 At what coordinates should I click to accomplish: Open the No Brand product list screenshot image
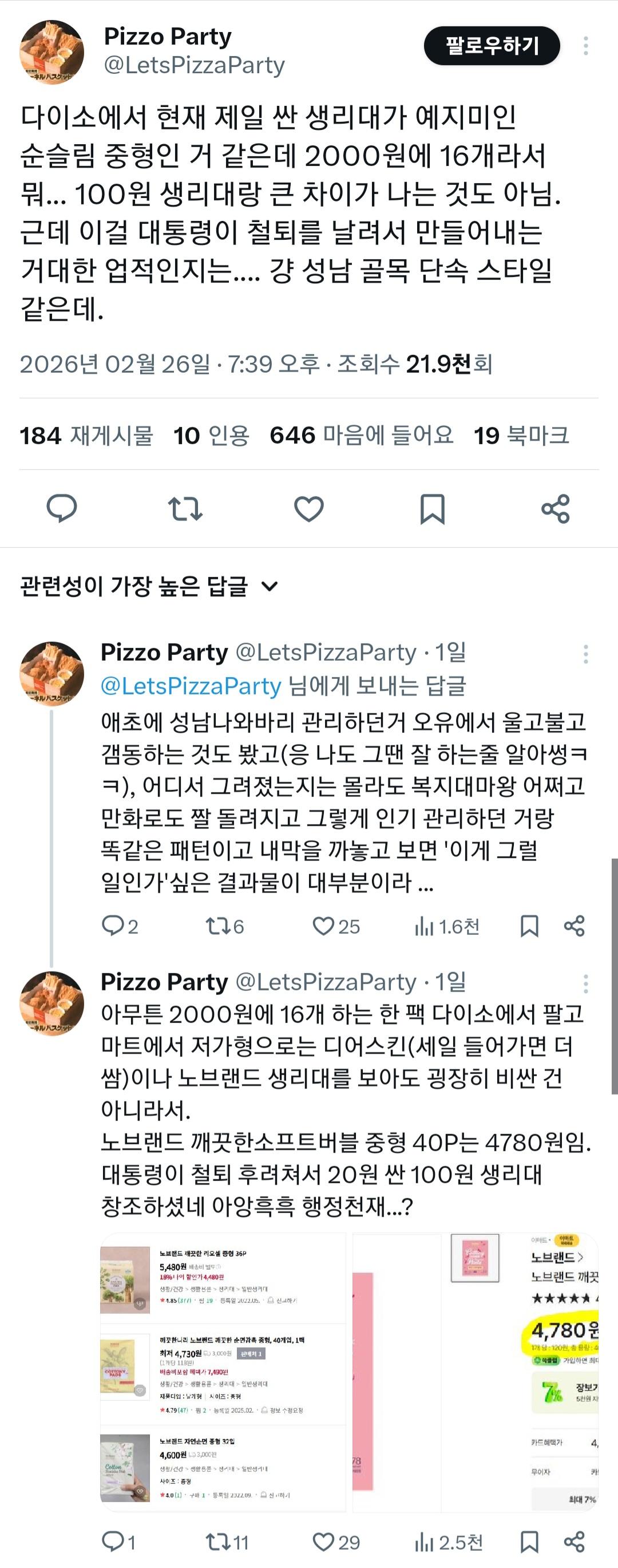click(223, 1372)
